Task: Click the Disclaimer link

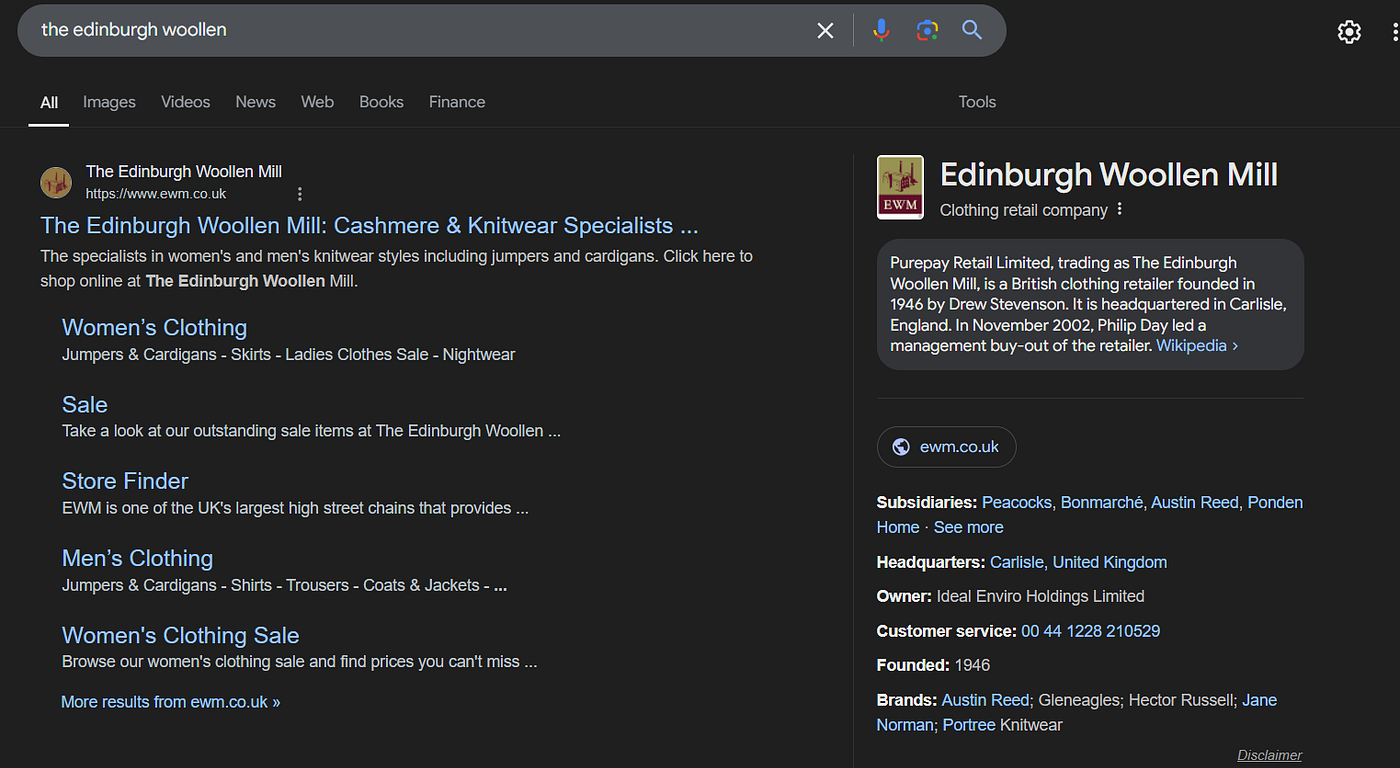Action: coord(1269,756)
